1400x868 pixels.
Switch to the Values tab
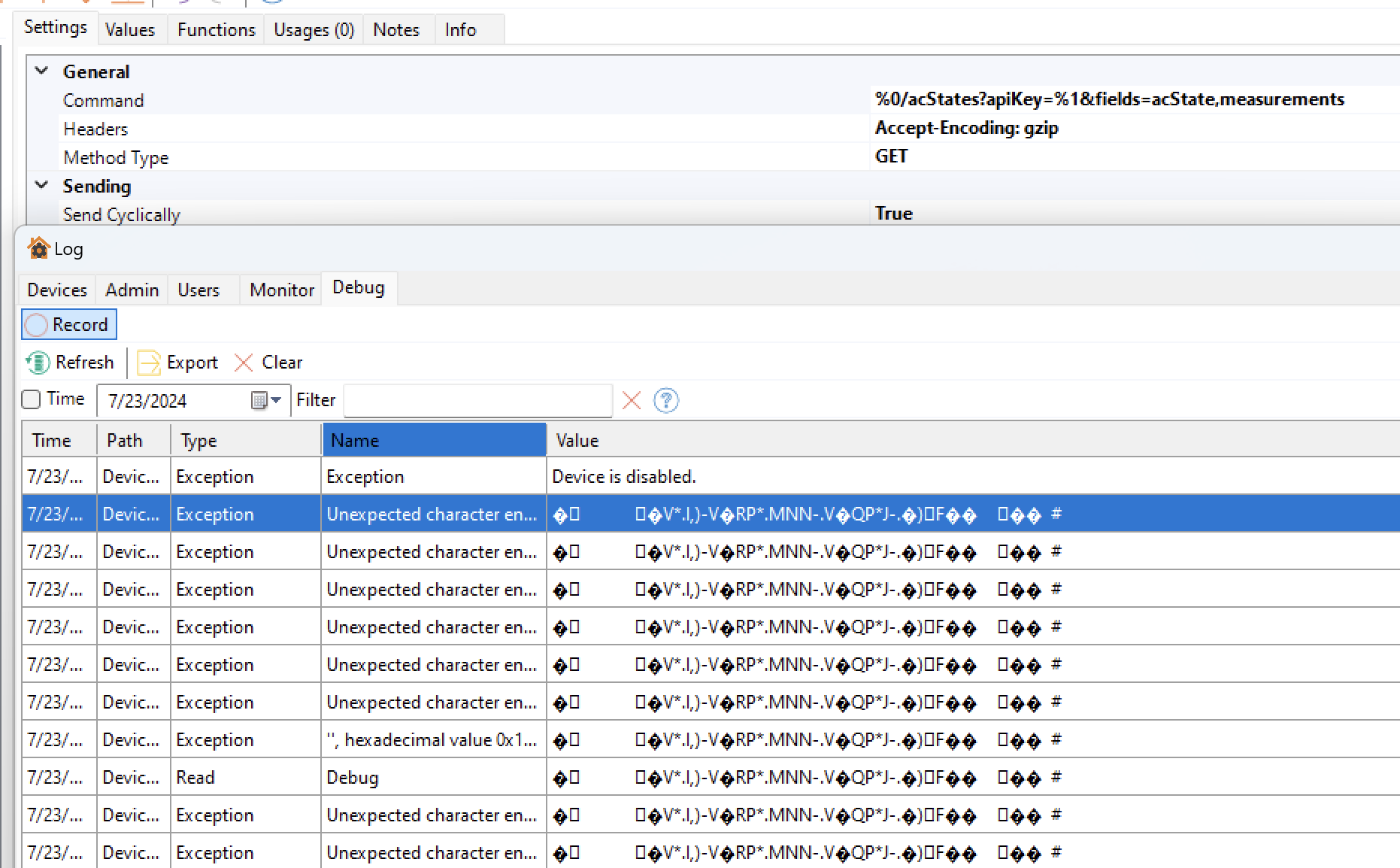(x=129, y=30)
